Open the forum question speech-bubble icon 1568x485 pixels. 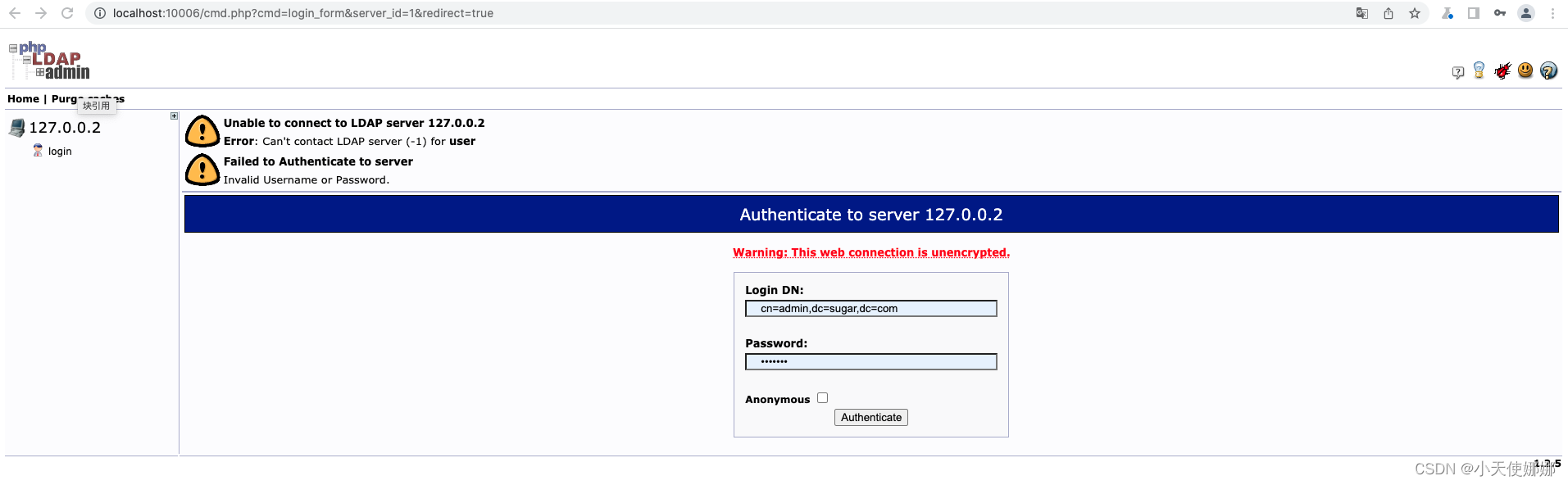[x=1457, y=72]
